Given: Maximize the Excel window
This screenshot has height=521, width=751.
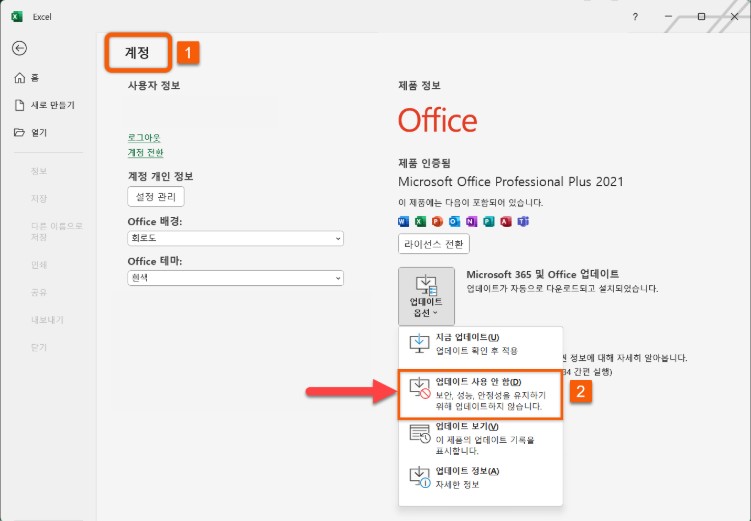Looking at the screenshot, I should pos(701,17).
